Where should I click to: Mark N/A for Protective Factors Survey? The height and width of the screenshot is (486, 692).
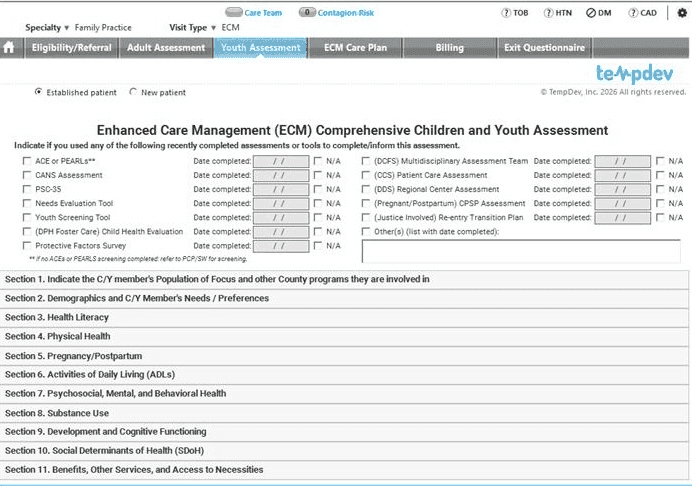[318, 245]
